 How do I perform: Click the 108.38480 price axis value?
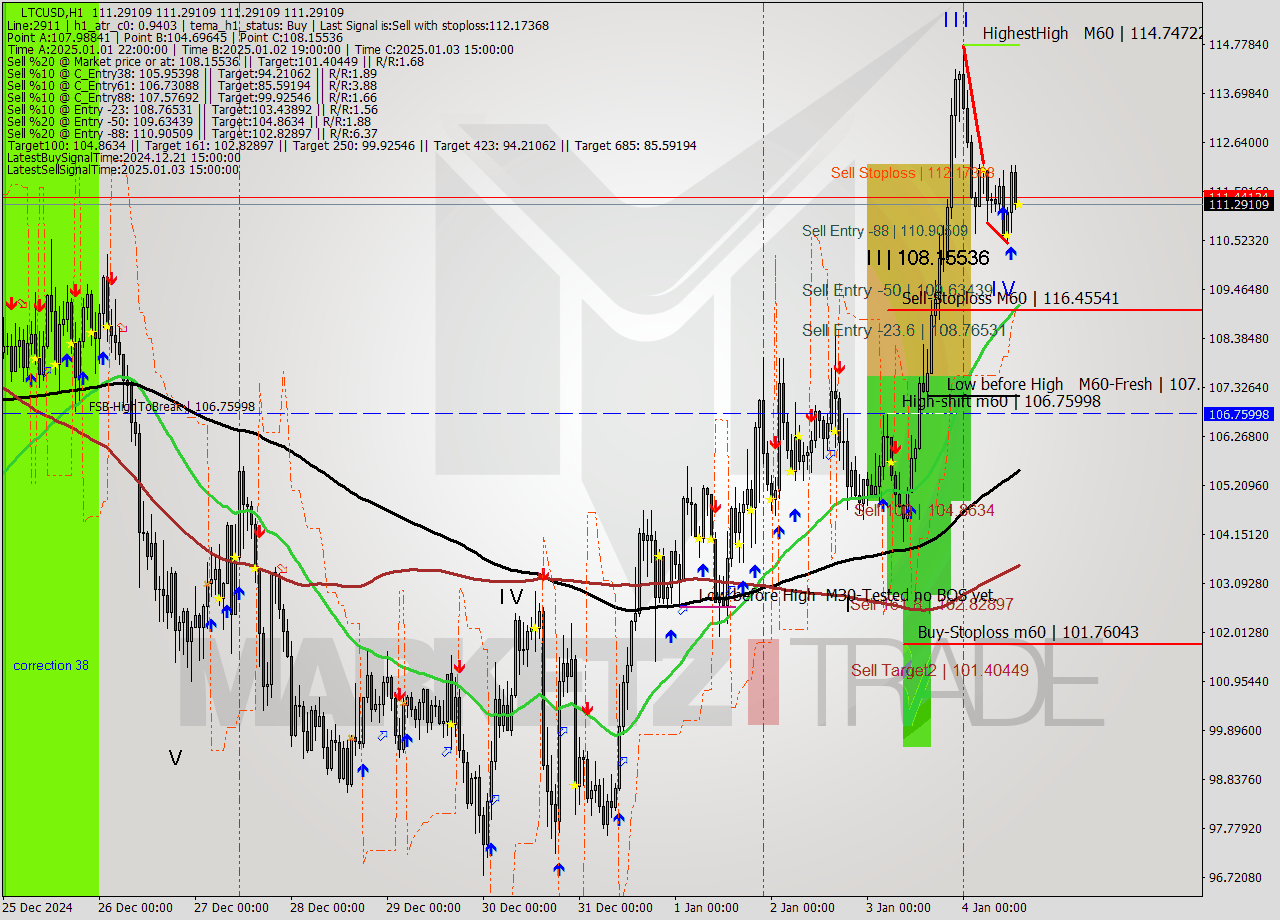(x=1239, y=339)
